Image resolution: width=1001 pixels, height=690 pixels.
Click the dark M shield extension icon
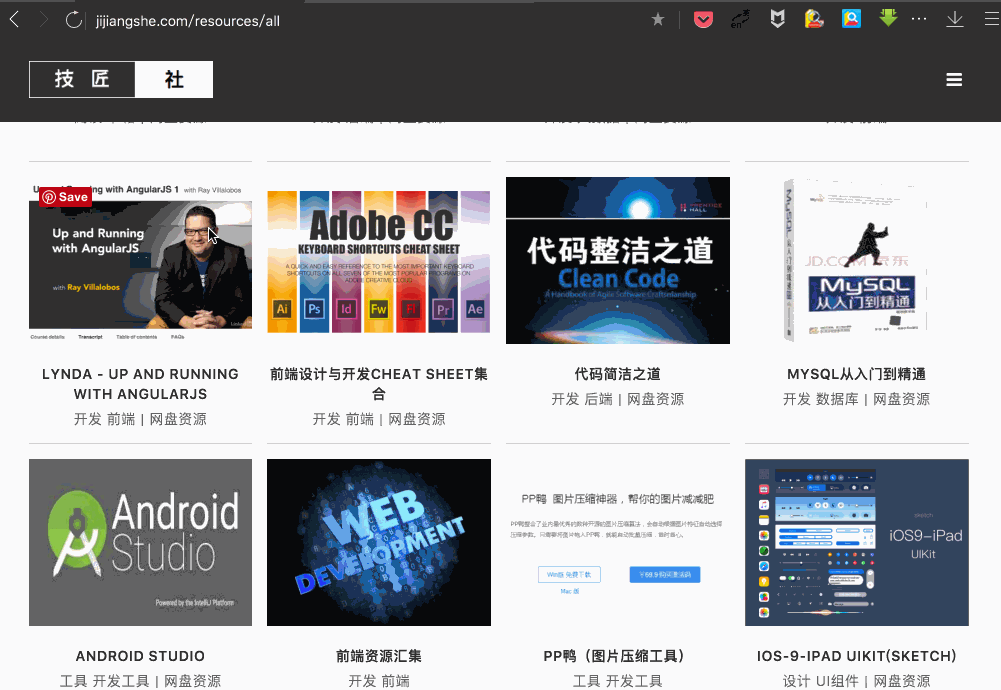[x=777, y=18]
